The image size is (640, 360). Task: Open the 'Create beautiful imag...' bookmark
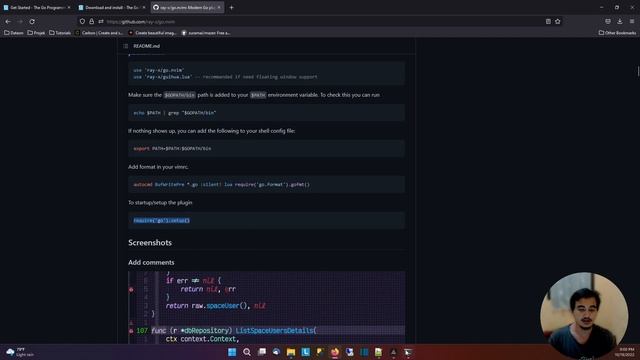tap(152, 33)
